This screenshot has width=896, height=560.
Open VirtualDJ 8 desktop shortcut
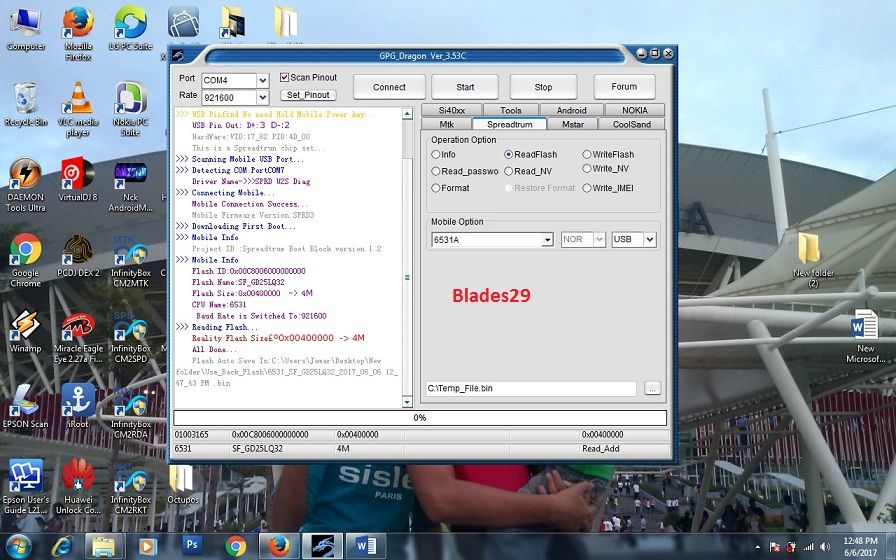(x=78, y=174)
